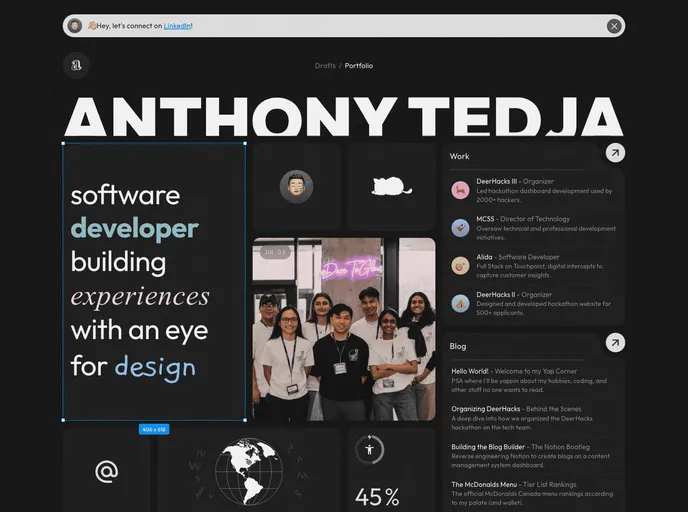Click the @ contact icon
Screen dimensions: 688x512
pos(106,471)
